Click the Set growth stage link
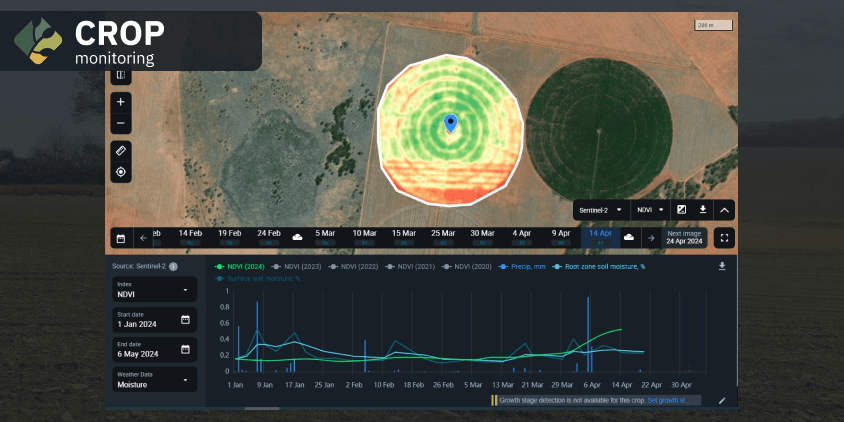Screen dimensions: 844x422 tap(668, 400)
